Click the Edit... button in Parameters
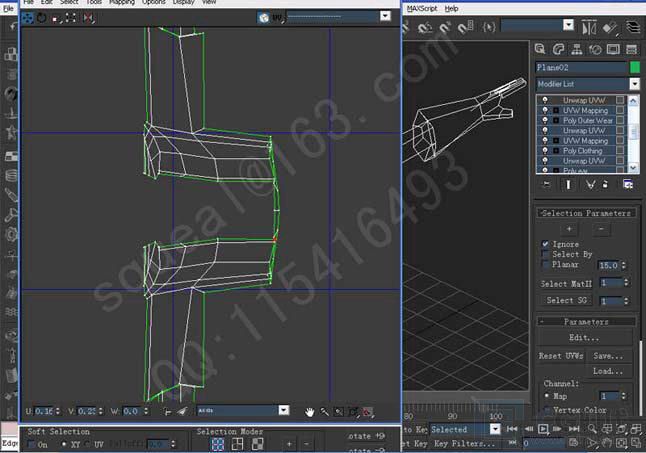The width and height of the screenshot is (646, 453). click(x=584, y=337)
